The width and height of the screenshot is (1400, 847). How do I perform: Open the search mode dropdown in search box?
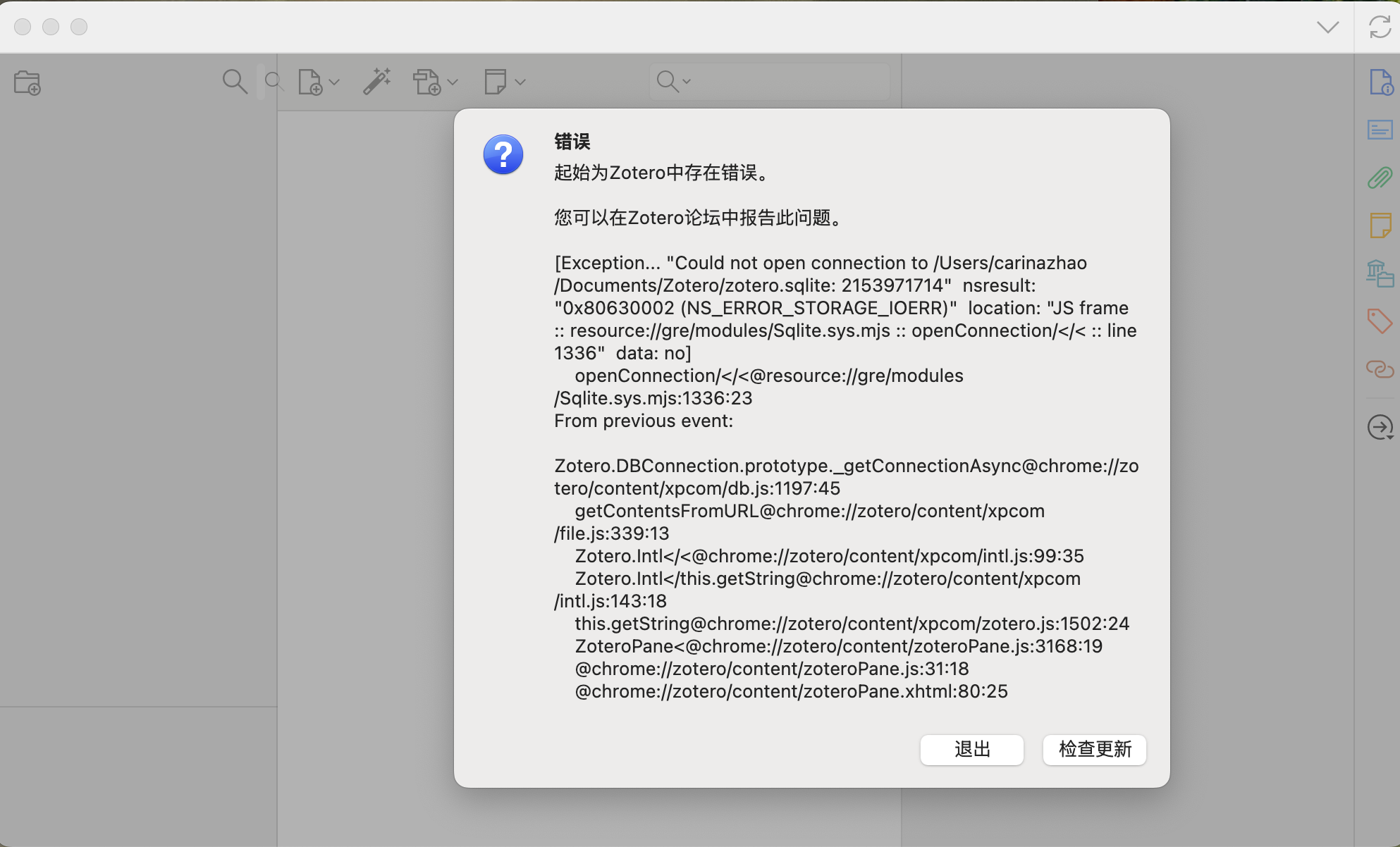tap(673, 82)
